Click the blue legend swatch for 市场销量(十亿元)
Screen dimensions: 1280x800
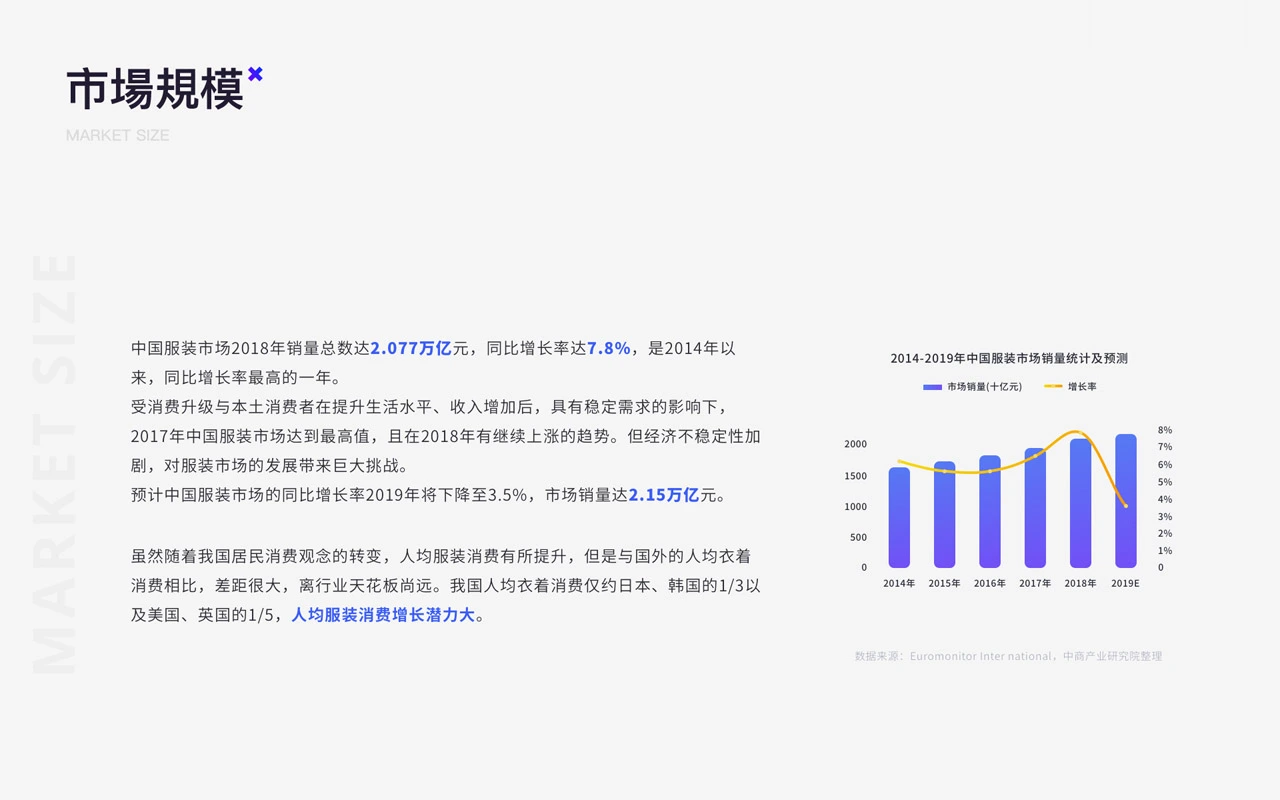click(x=932, y=387)
